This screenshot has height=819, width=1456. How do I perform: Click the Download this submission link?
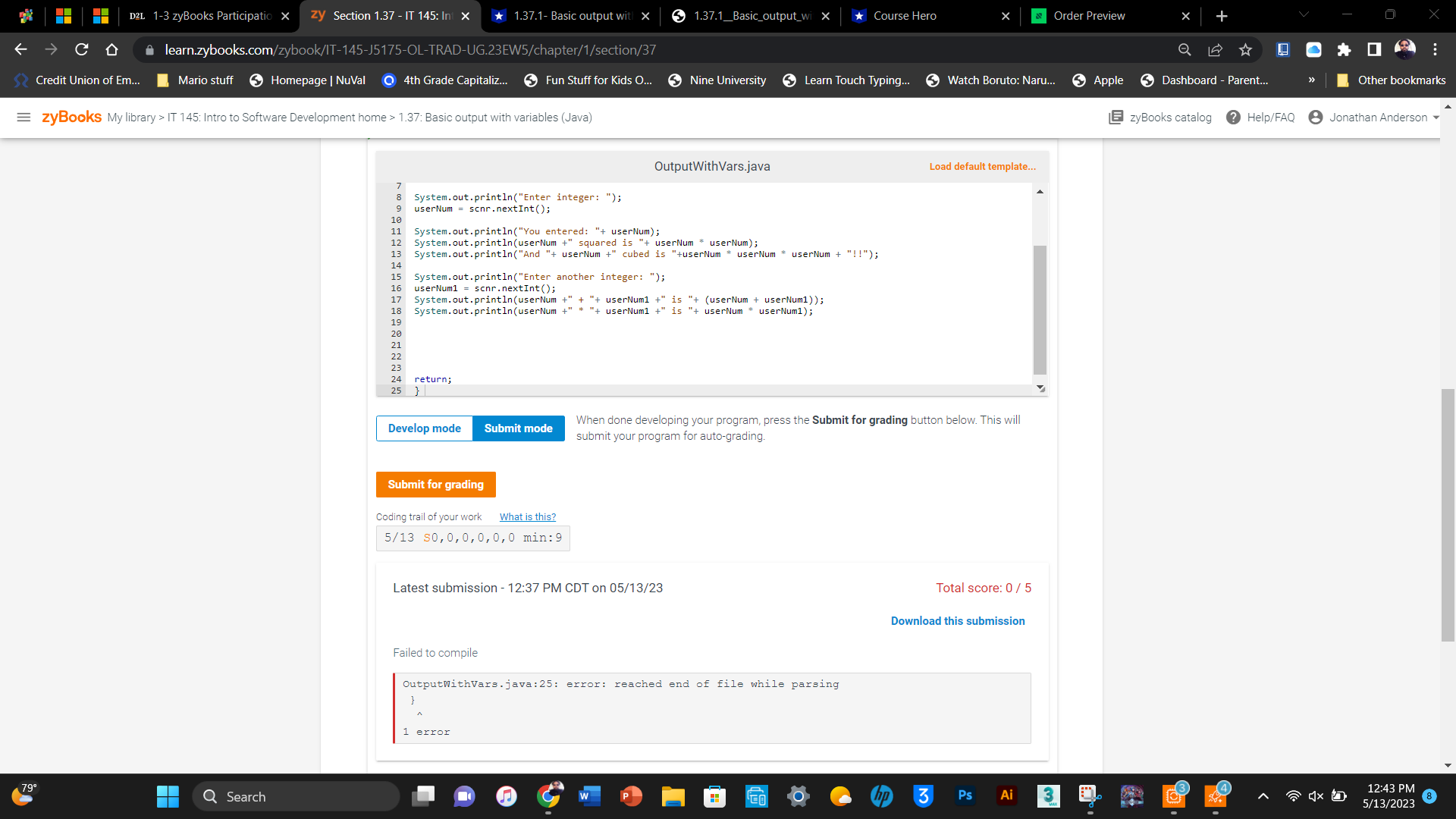(x=957, y=621)
